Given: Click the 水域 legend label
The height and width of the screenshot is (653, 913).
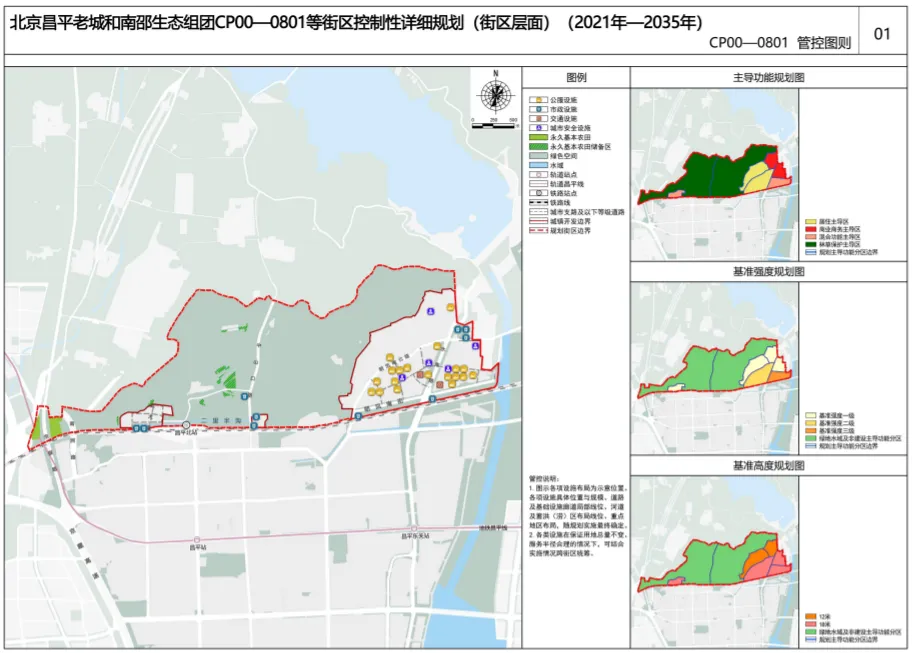Looking at the screenshot, I should pyautogui.click(x=557, y=165).
